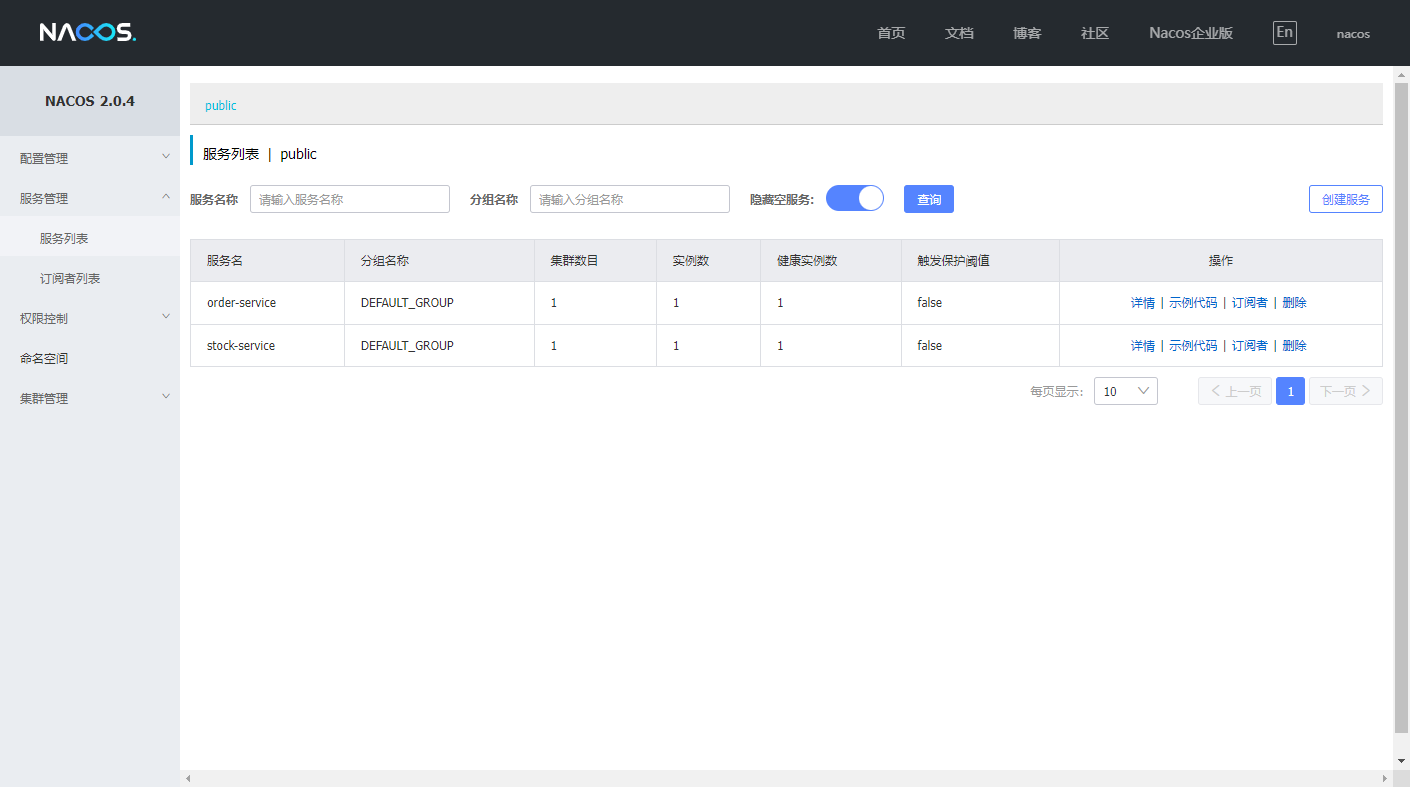Click the 查询 search button
The width and height of the screenshot is (1410, 787).
[928, 199]
